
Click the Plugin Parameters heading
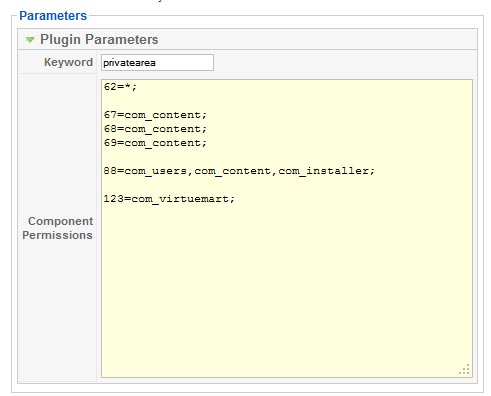tap(99, 39)
